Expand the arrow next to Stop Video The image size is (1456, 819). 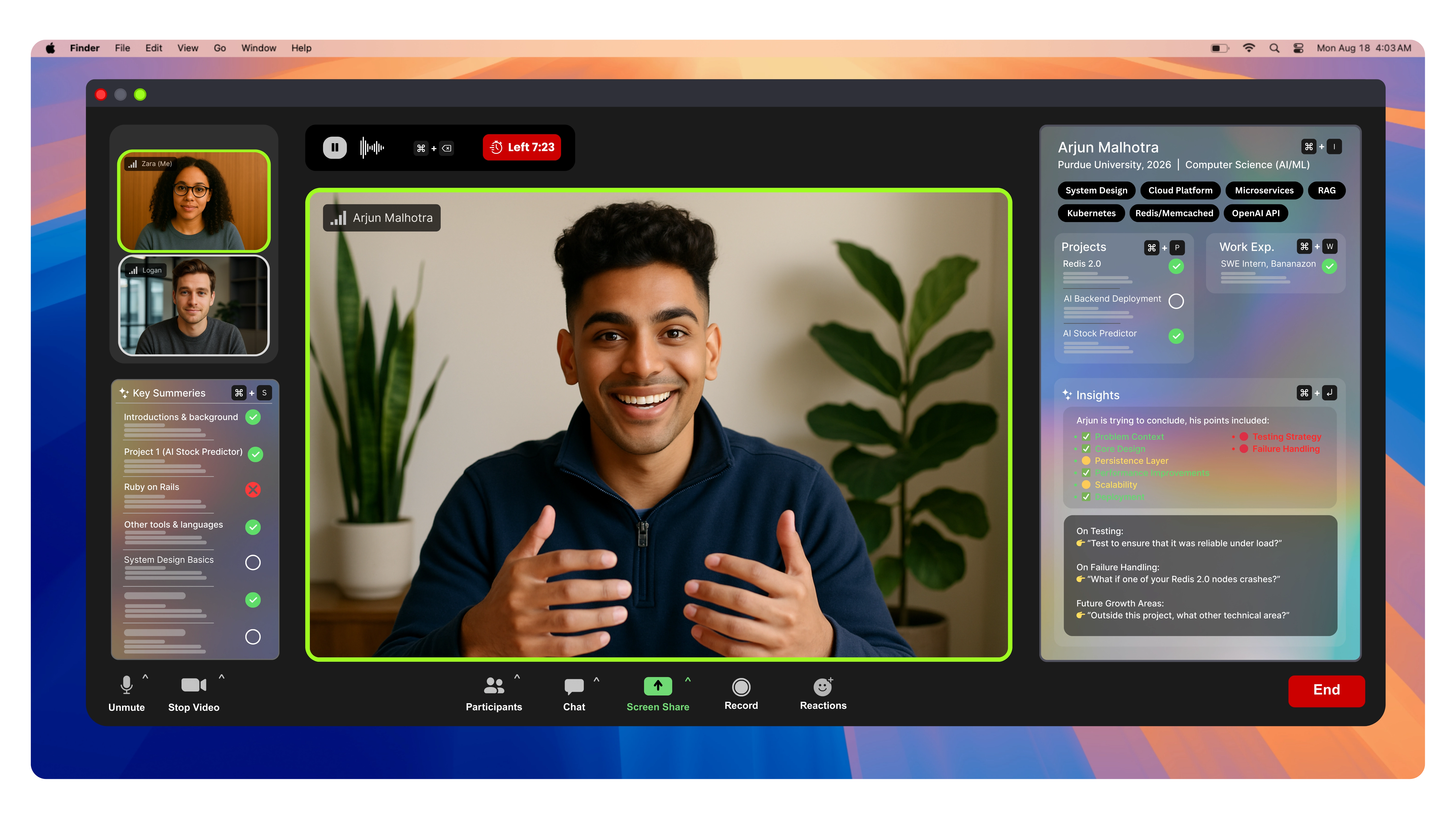pos(222,677)
